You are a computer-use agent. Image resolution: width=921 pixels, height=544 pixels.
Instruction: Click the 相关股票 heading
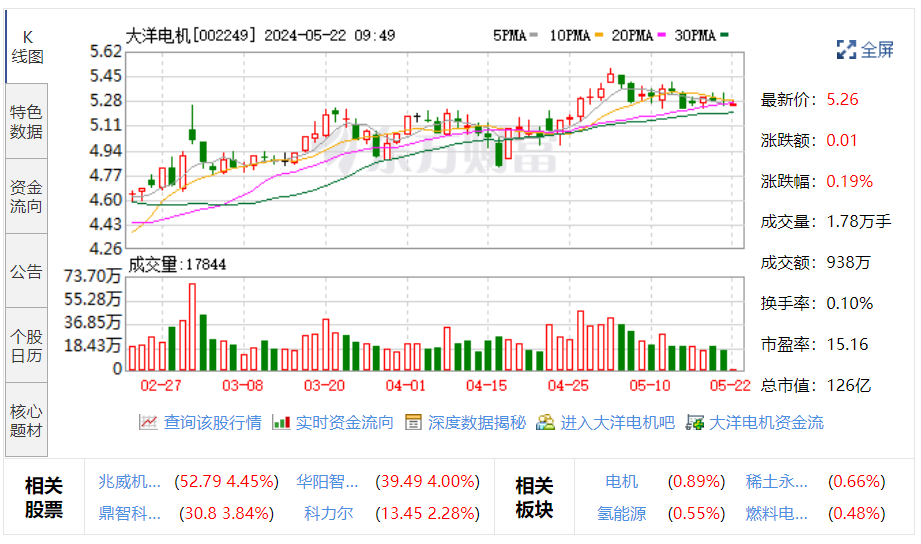tap(43, 498)
